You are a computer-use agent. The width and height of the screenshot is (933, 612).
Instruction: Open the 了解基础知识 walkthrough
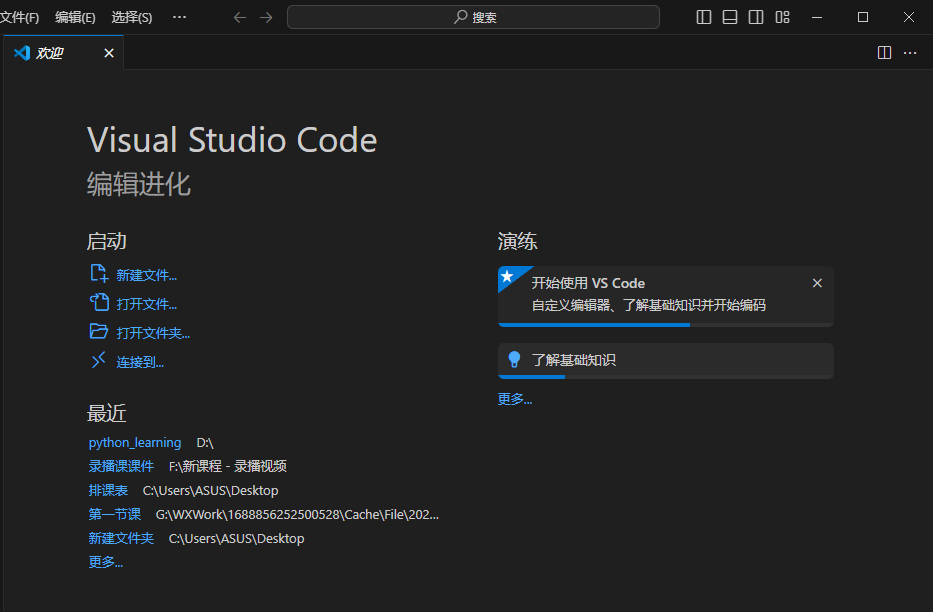665,360
